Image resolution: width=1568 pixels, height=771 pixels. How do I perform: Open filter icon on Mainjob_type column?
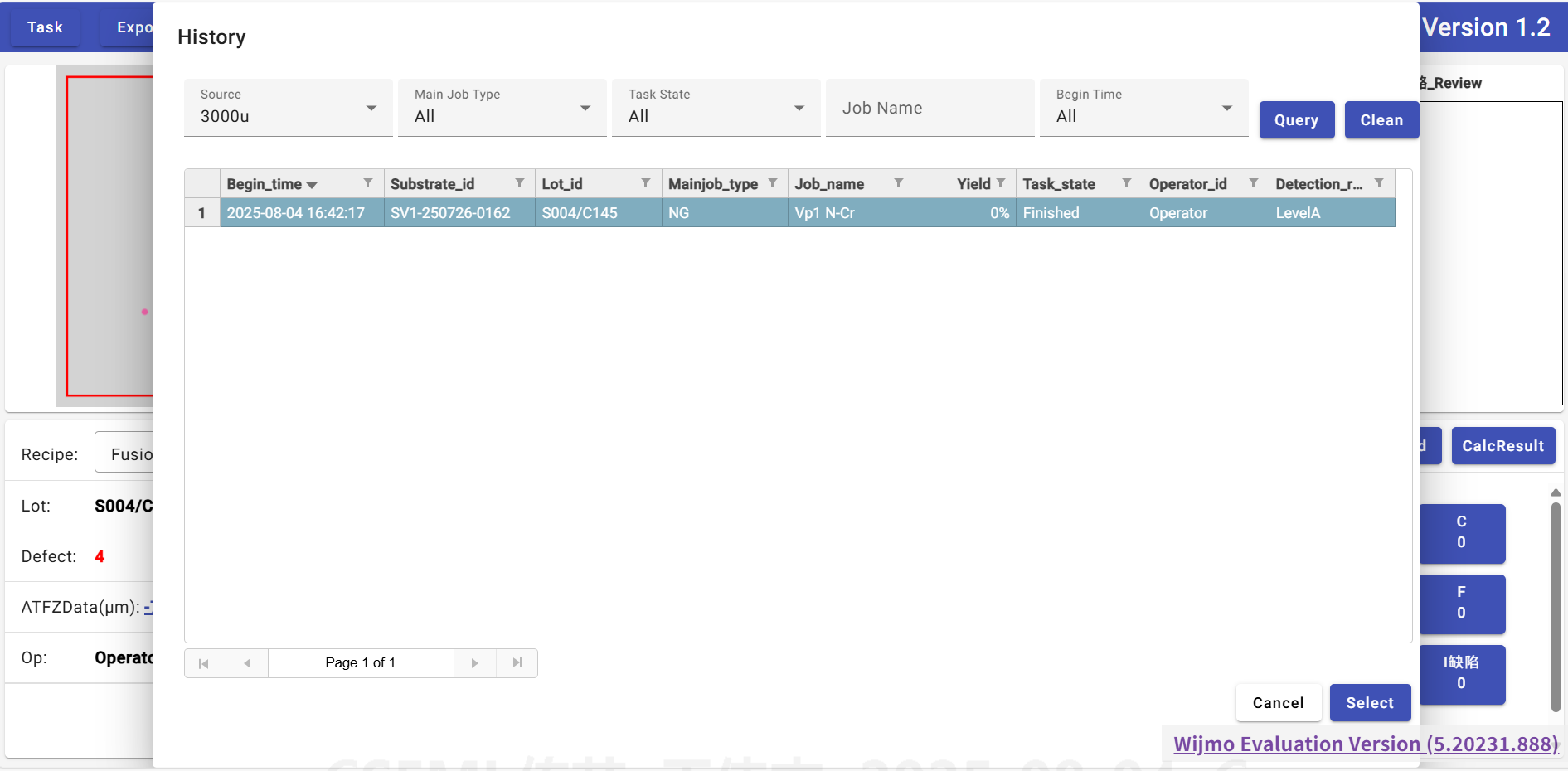772,183
